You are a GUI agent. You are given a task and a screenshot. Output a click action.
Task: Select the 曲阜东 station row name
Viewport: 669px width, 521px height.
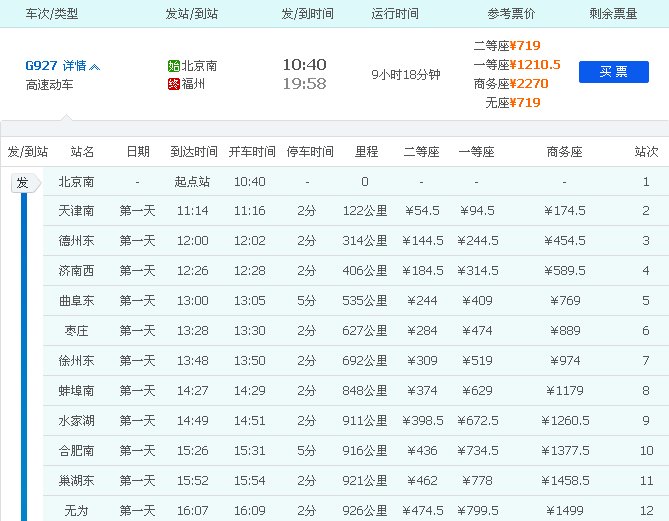pyautogui.click(x=76, y=301)
